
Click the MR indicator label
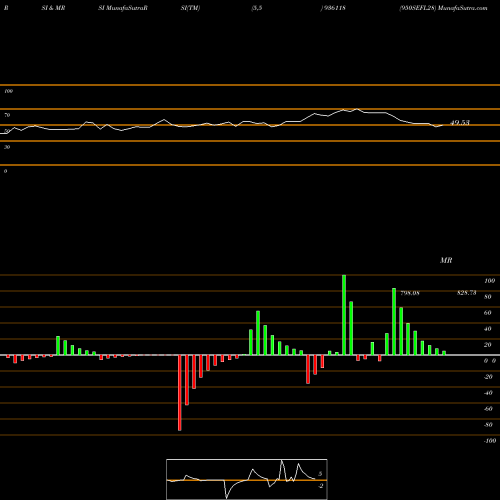coord(446,260)
